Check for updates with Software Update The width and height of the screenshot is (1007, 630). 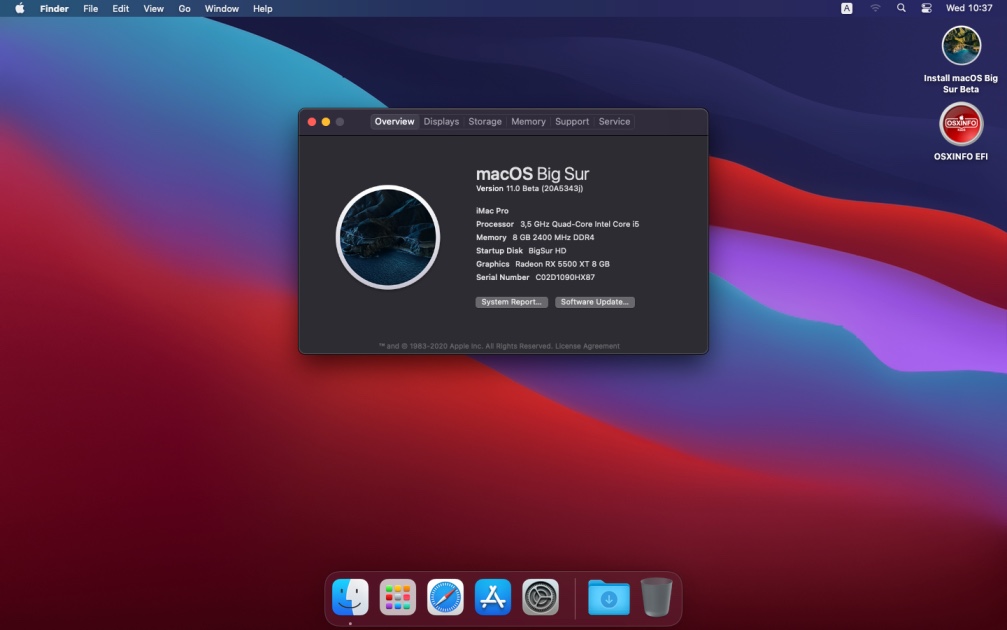[595, 301]
